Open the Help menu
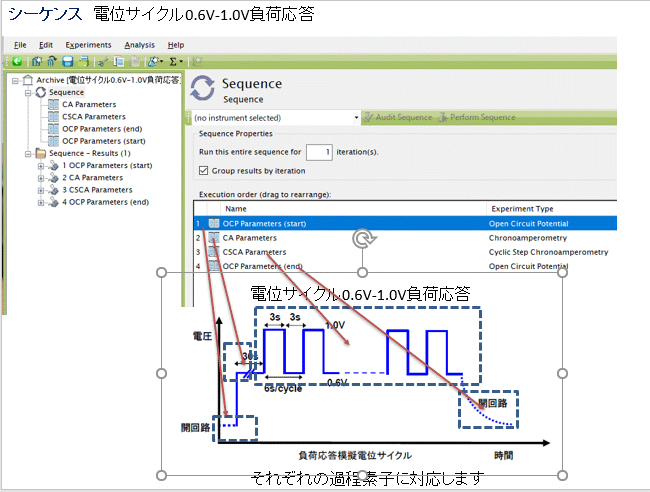 [176, 45]
